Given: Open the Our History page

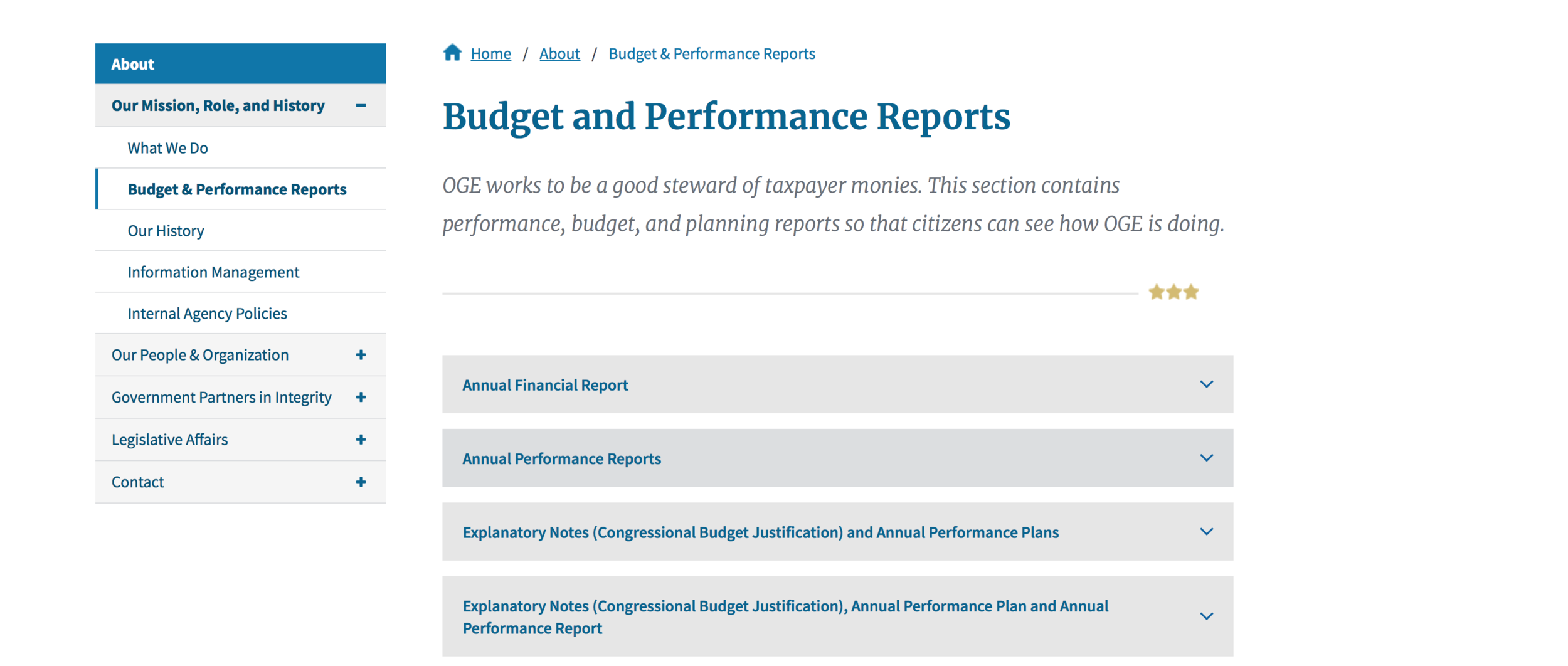Looking at the screenshot, I should click(x=166, y=231).
